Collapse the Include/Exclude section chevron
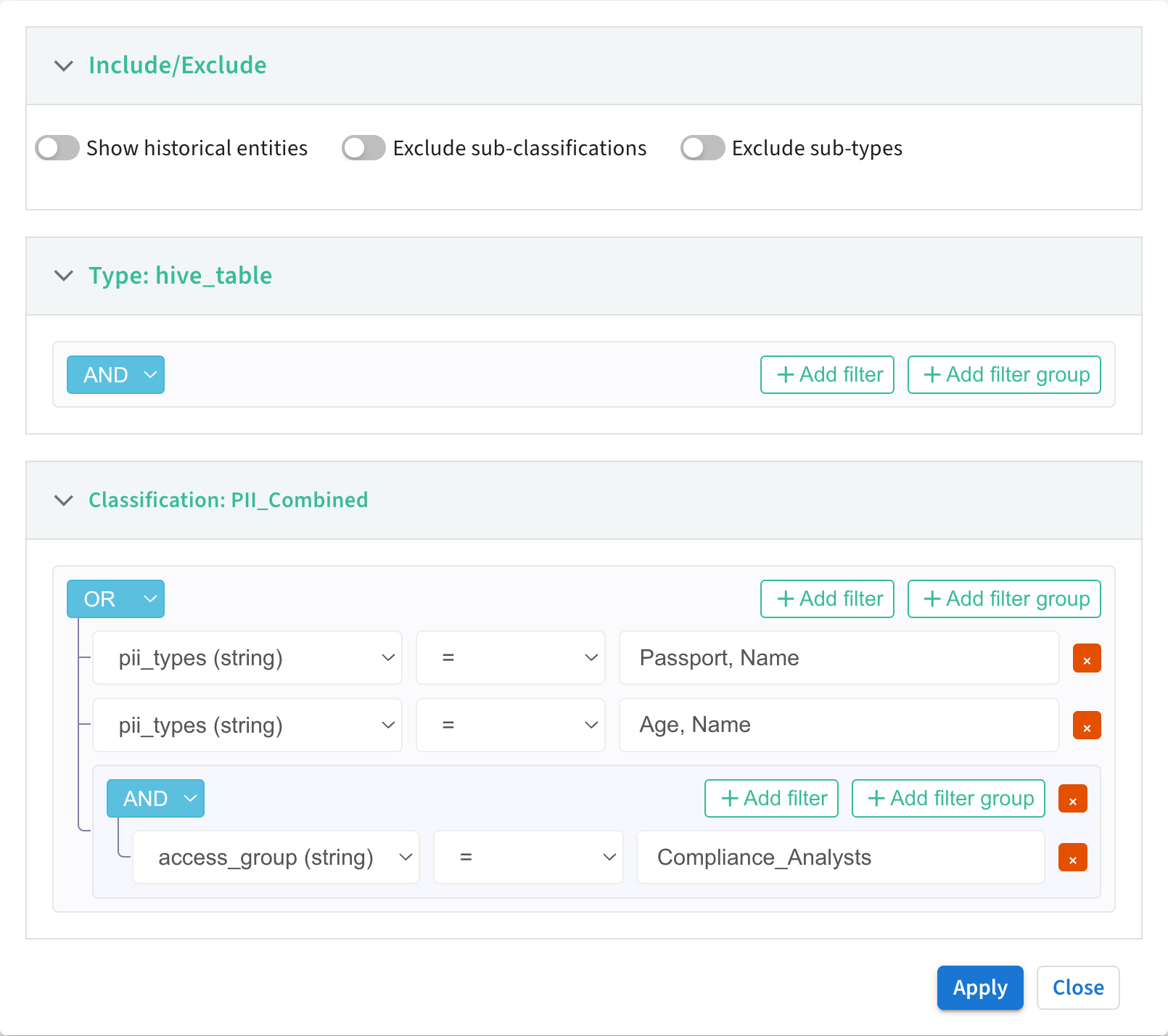This screenshot has width=1168, height=1036. pyautogui.click(x=64, y=66)
